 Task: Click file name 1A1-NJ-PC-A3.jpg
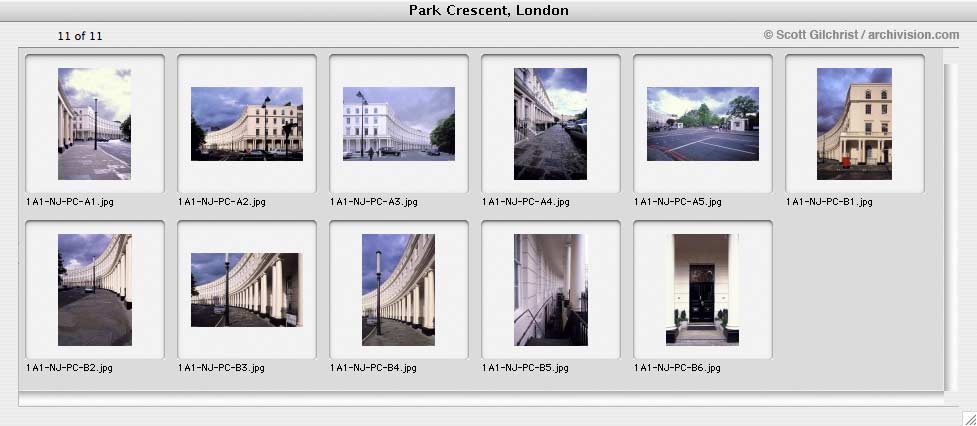pos(374,202)
